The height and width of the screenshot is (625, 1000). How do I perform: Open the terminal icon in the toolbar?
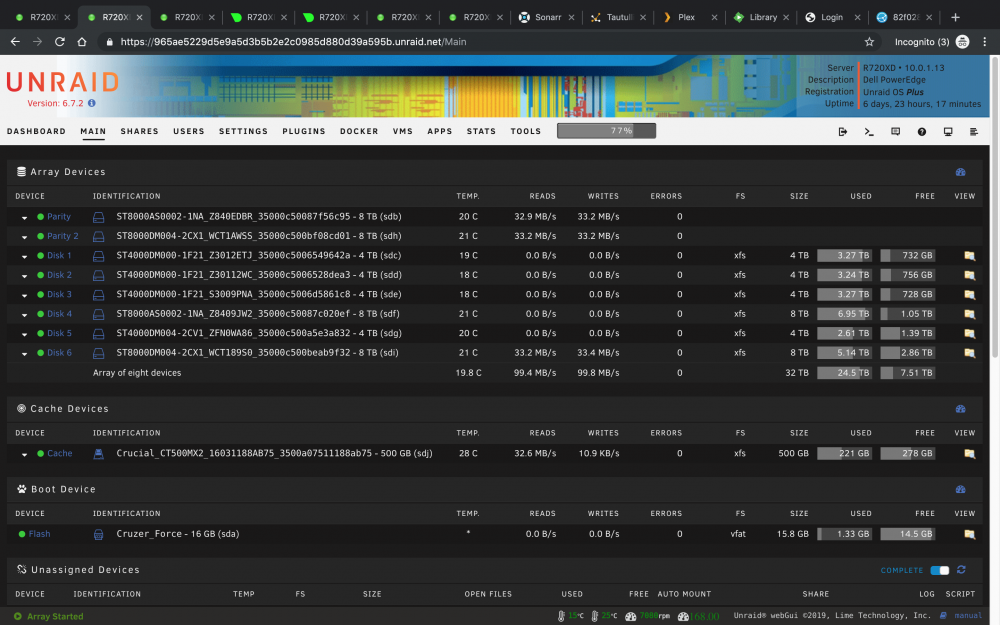(869, 131)
